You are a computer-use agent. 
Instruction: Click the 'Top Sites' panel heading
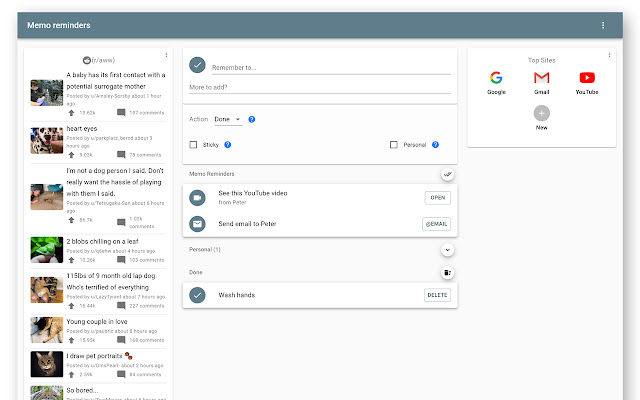pyautogui.click(x=542, y=60)
